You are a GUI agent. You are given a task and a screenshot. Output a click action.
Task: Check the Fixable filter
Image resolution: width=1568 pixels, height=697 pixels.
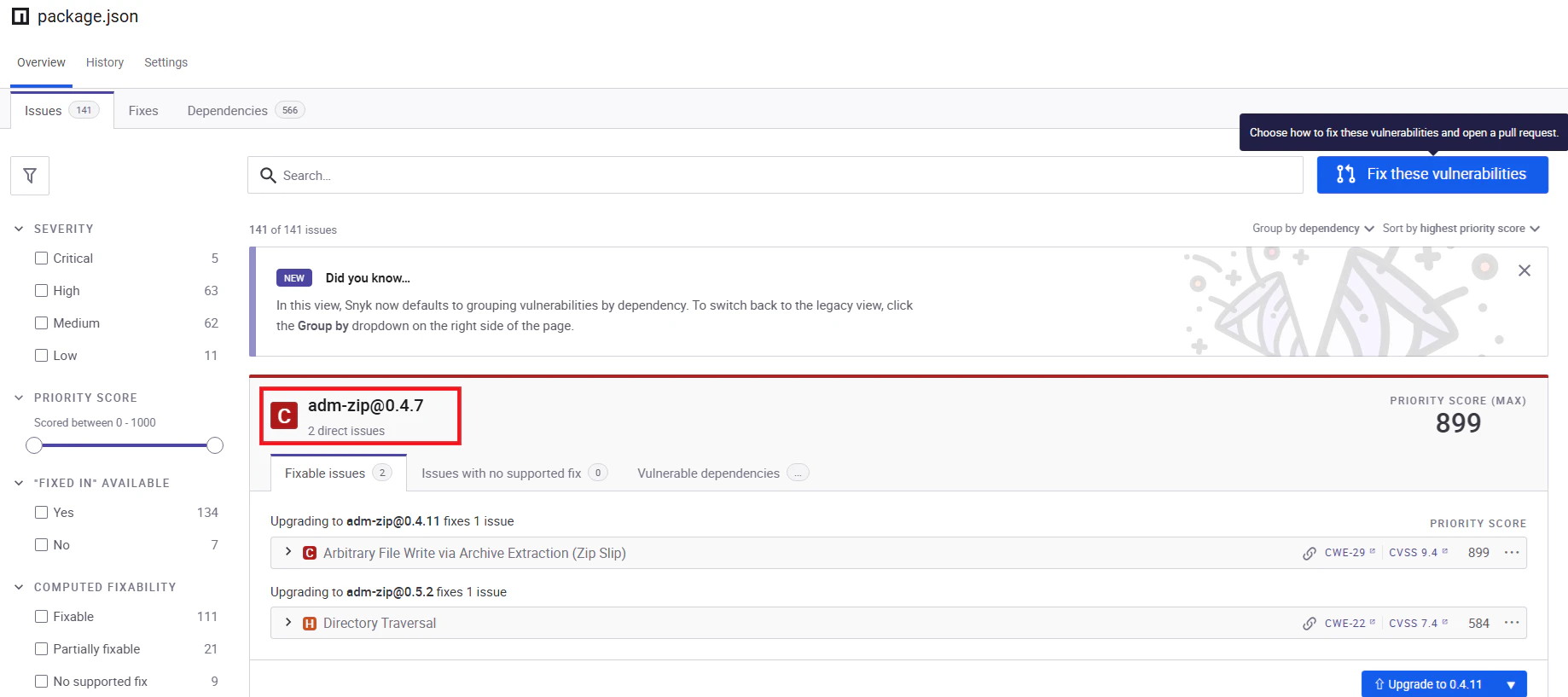point(41,617)
